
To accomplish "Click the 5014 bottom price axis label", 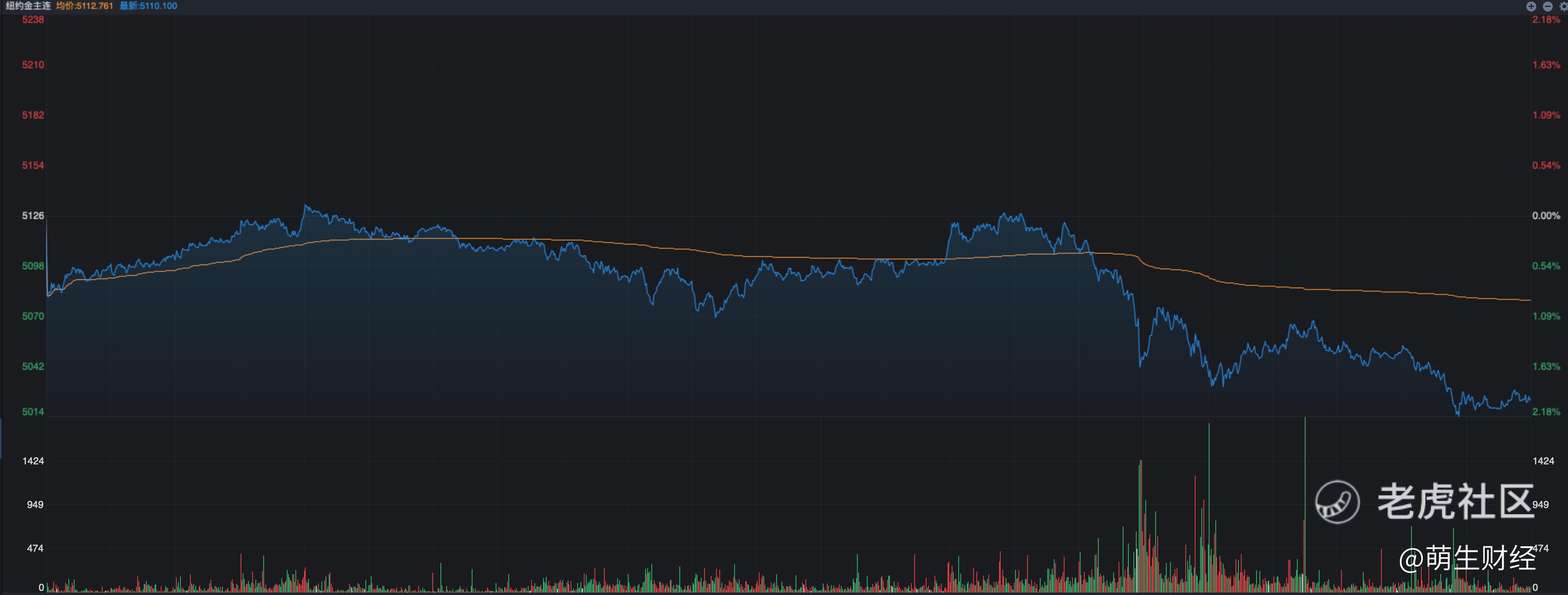I will tap(33, 412).
